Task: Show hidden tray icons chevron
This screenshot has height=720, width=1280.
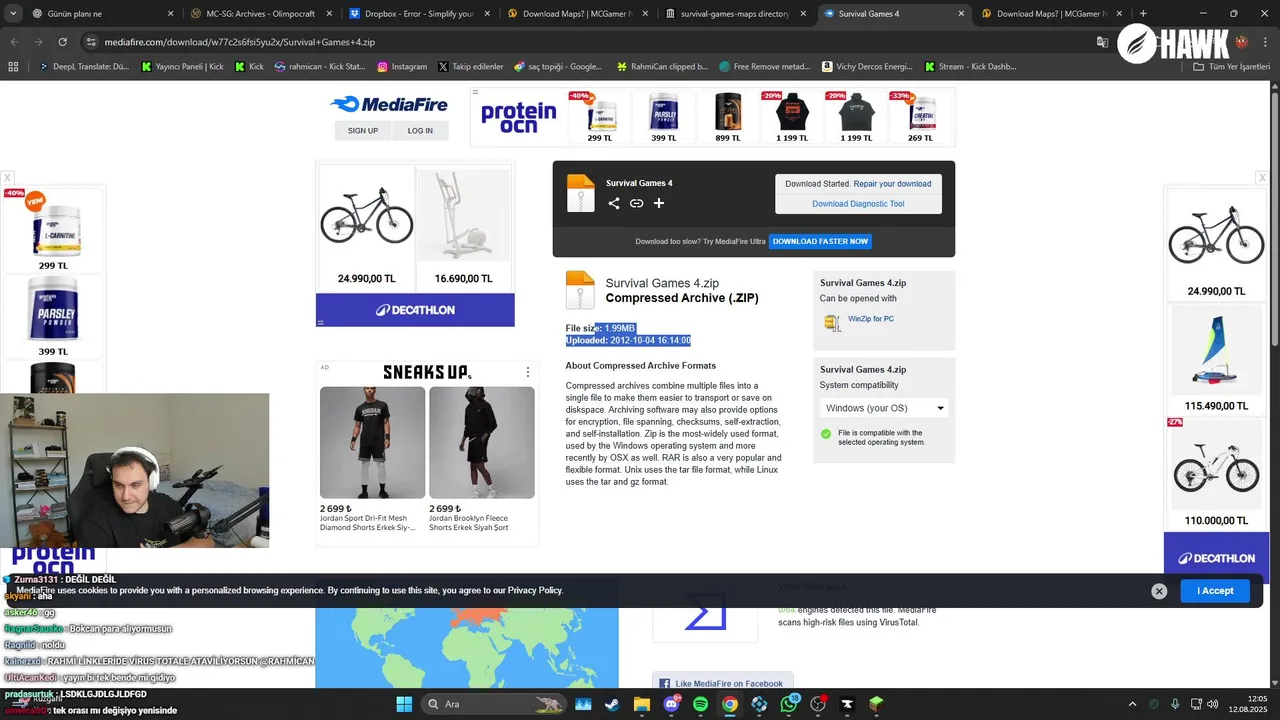Action: click(x=1132, y=704)
